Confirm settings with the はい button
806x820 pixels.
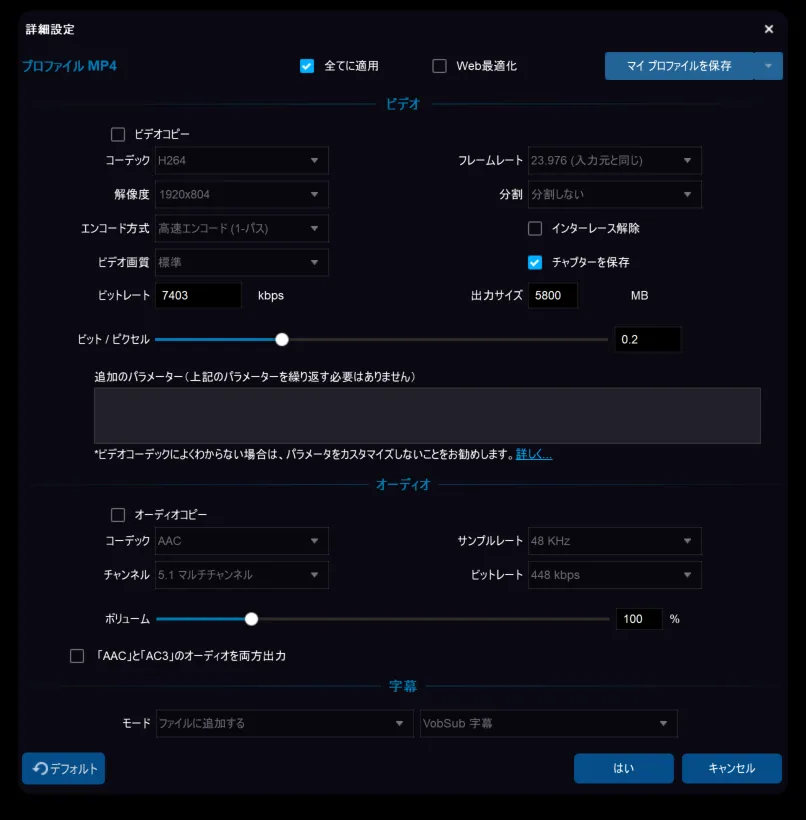click(623, 768)
